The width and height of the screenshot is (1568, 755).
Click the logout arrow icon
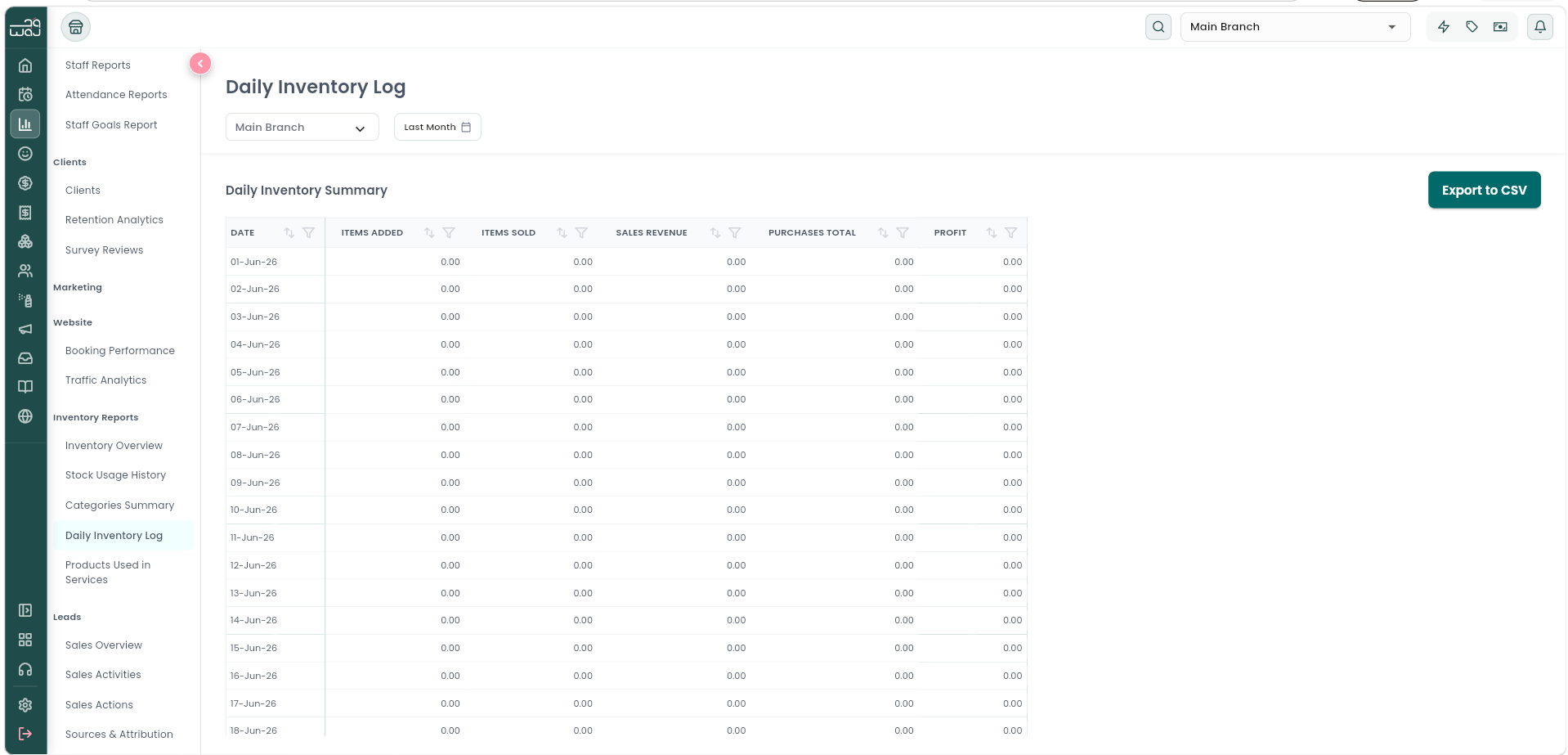(x=25, y=734)
